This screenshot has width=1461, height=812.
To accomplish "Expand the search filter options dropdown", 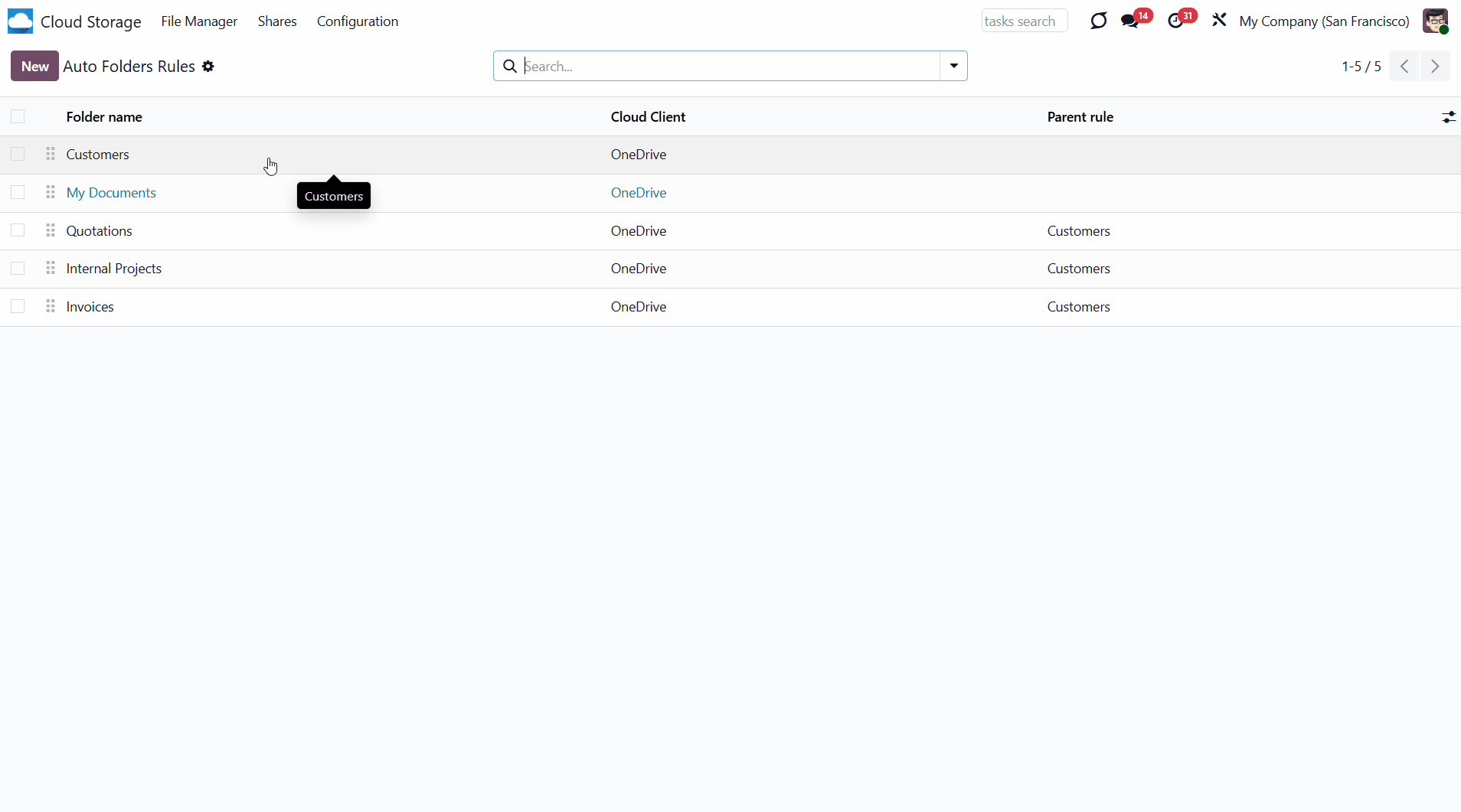I will [953, 66].
